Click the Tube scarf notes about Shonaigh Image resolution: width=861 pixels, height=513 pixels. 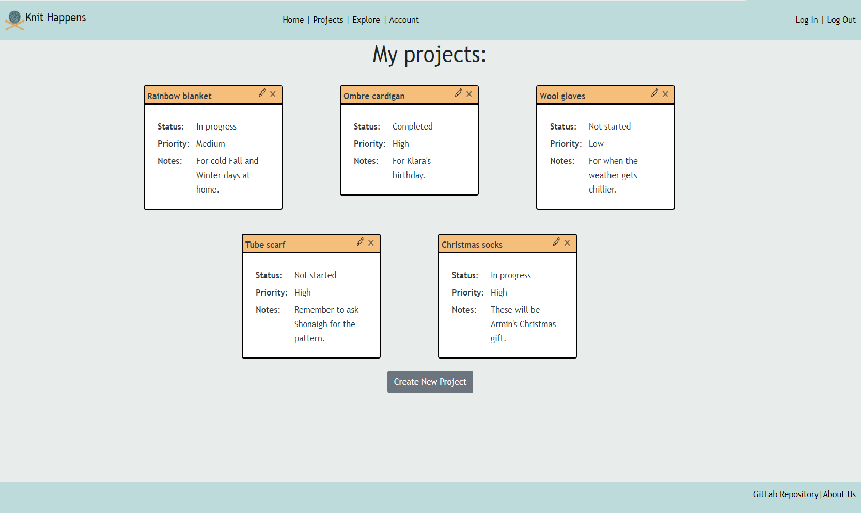pos(326,324)
